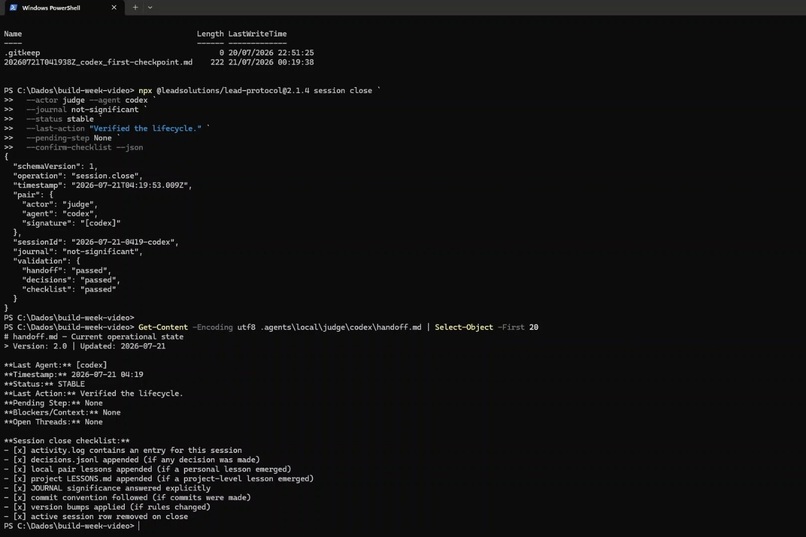Click the "operation": "session.close" line
The image size is (806, 537).
[78, 176]
